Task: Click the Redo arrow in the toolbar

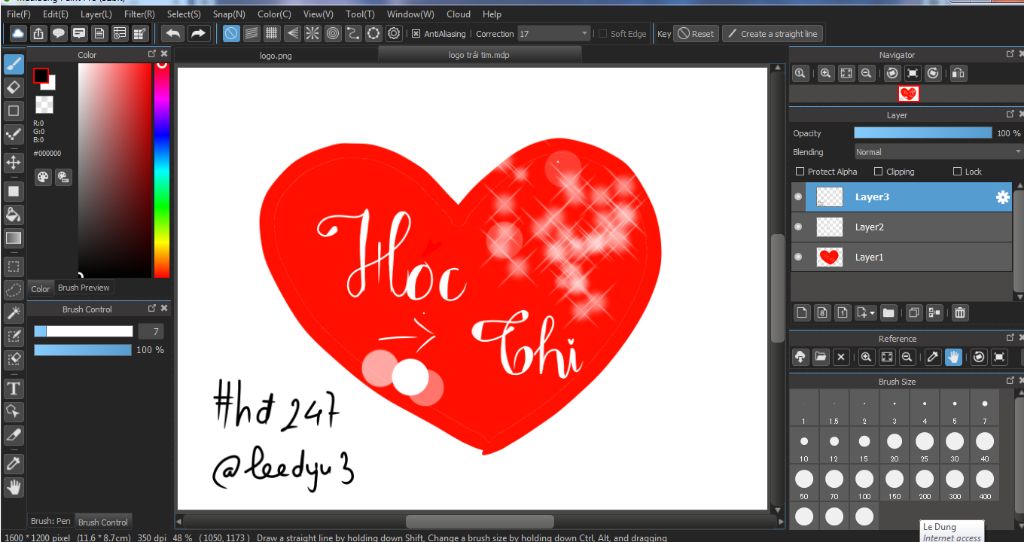Action: [x=198, y=33]
